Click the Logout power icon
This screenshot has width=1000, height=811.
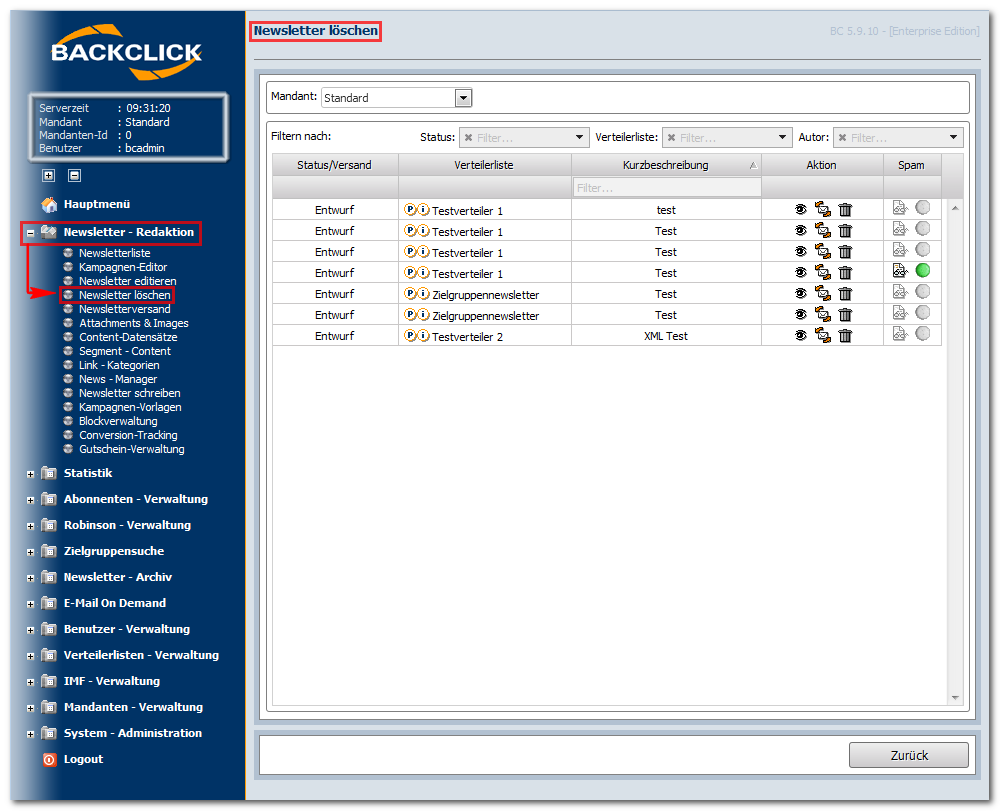coord(49,759)
